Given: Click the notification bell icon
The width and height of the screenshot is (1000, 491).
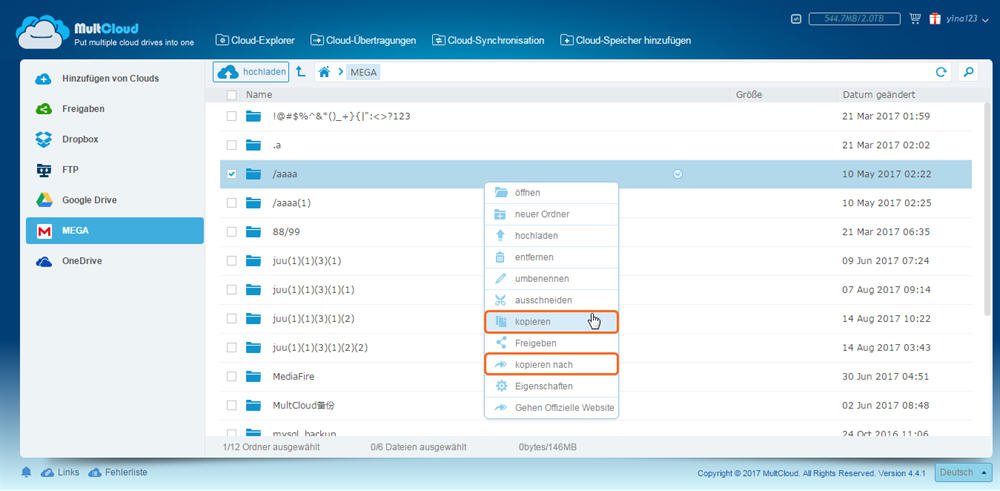Looking at the screenshot, I should pos(26,473).
